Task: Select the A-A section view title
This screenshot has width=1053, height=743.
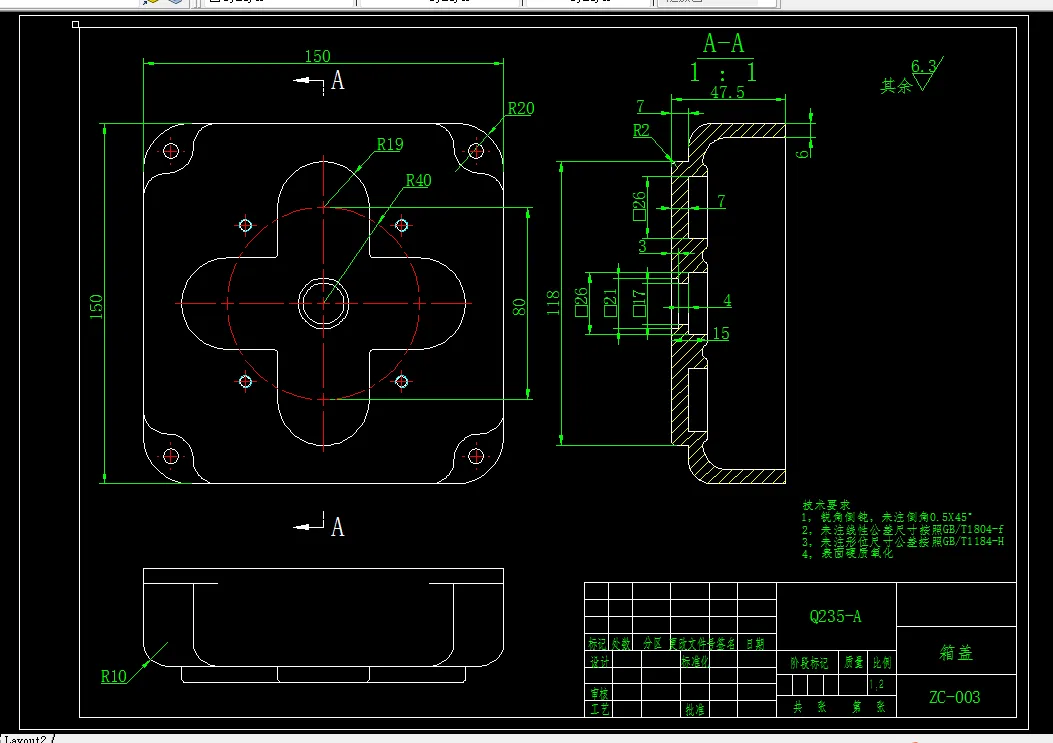Action: click(x=723, y=44)
